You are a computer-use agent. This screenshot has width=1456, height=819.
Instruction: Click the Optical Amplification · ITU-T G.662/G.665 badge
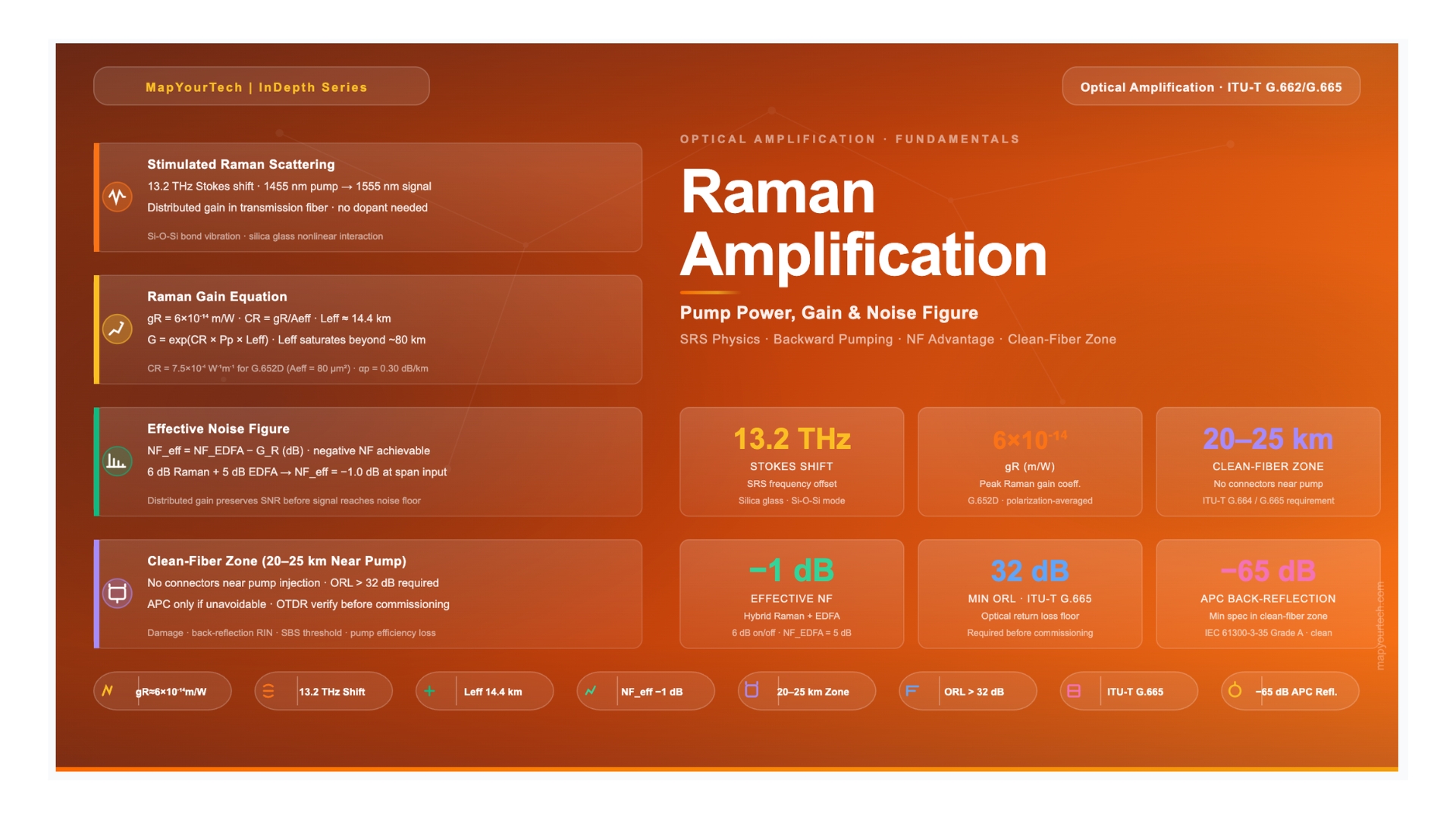1211,86
